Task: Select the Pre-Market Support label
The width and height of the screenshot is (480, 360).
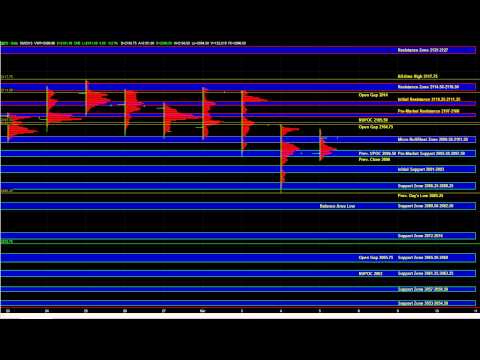Action: [x=431, y=153]
